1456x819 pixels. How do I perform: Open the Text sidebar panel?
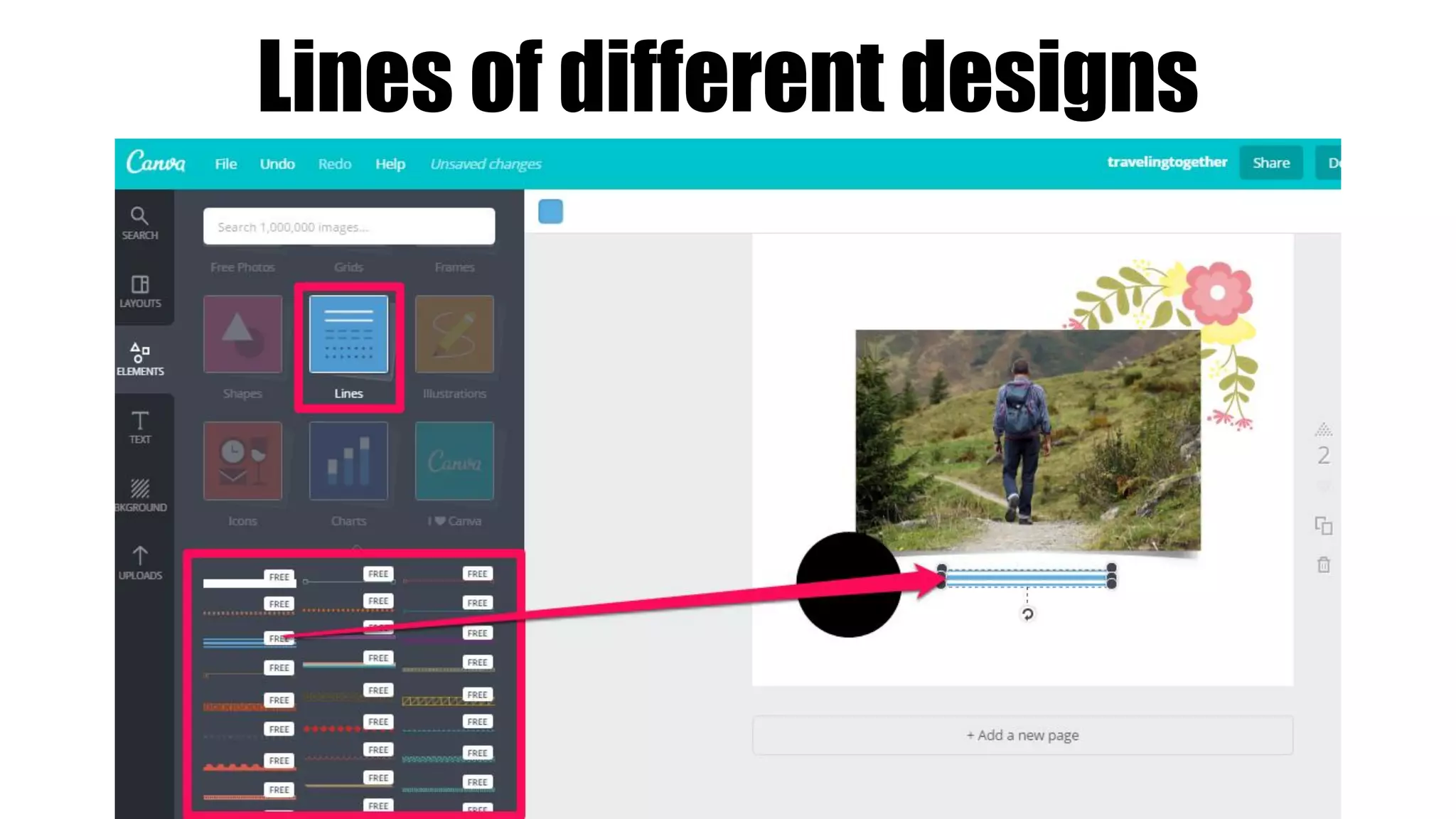pyautogui.click(x=140, y=427)
